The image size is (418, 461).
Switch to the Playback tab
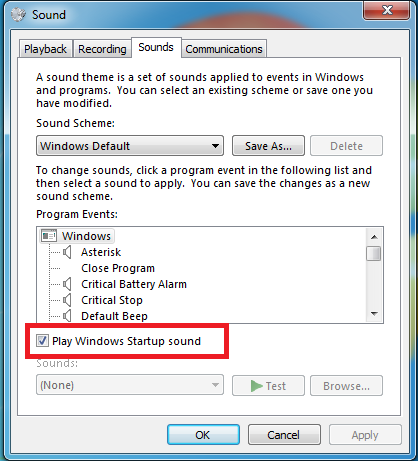tap(45, 49)
